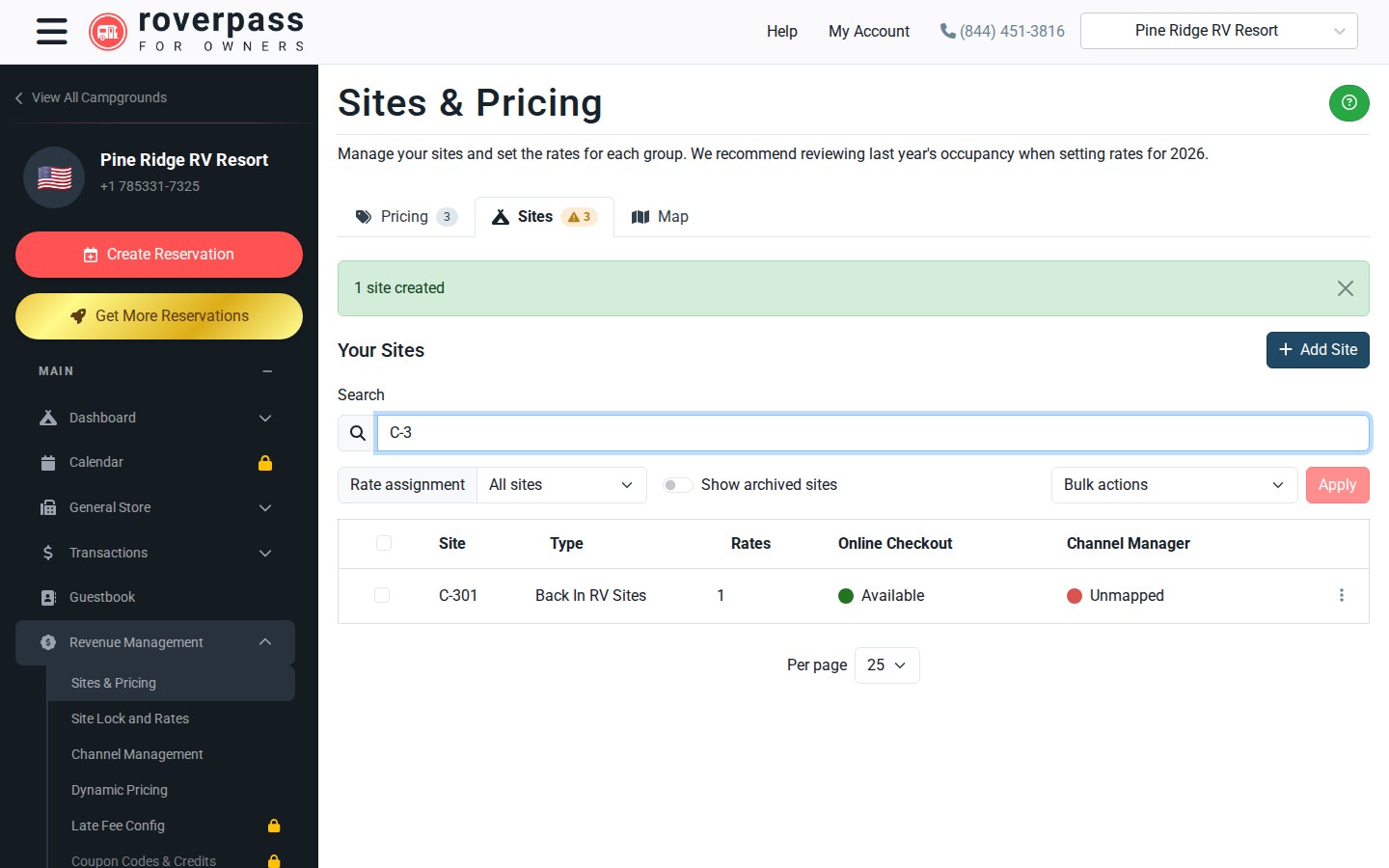
Task: Open the hamburger menu icon
Action: tap(52, 32)
